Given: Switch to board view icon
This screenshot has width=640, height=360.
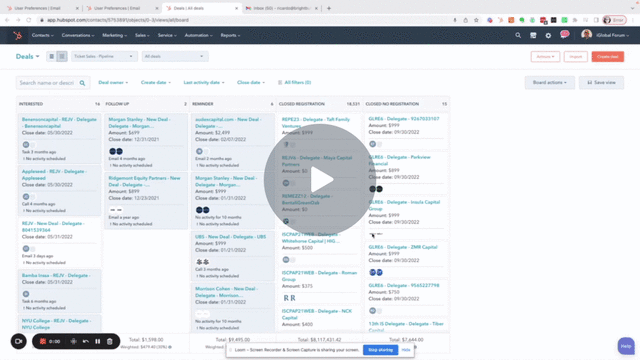Looking at the screenshot, I should (x=62, y=56).
